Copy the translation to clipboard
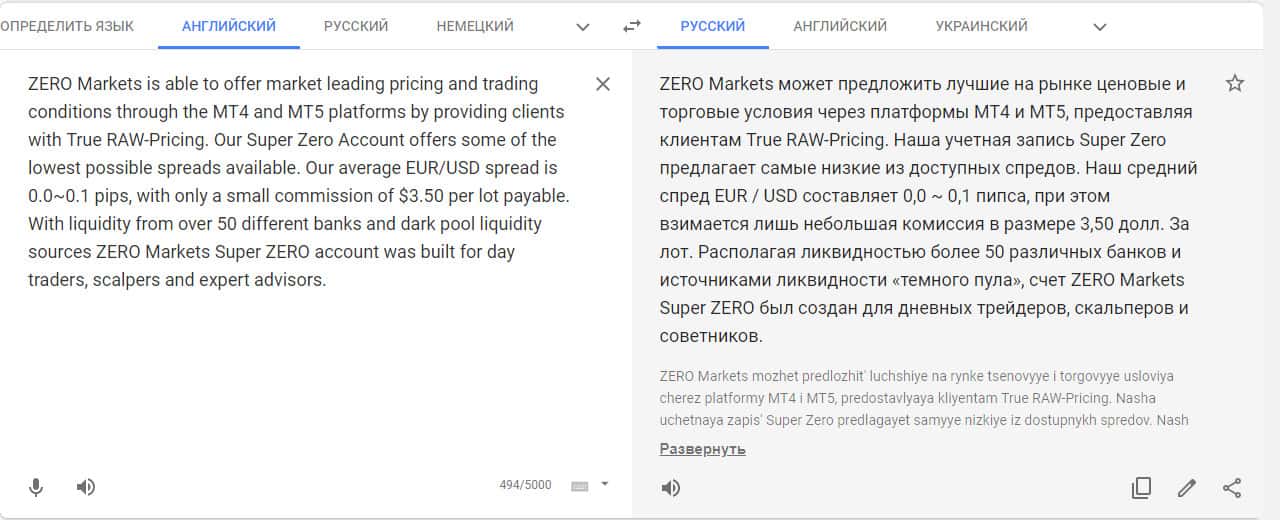The width and height of the screenshot is (1280, 520). coord(1141,488)
